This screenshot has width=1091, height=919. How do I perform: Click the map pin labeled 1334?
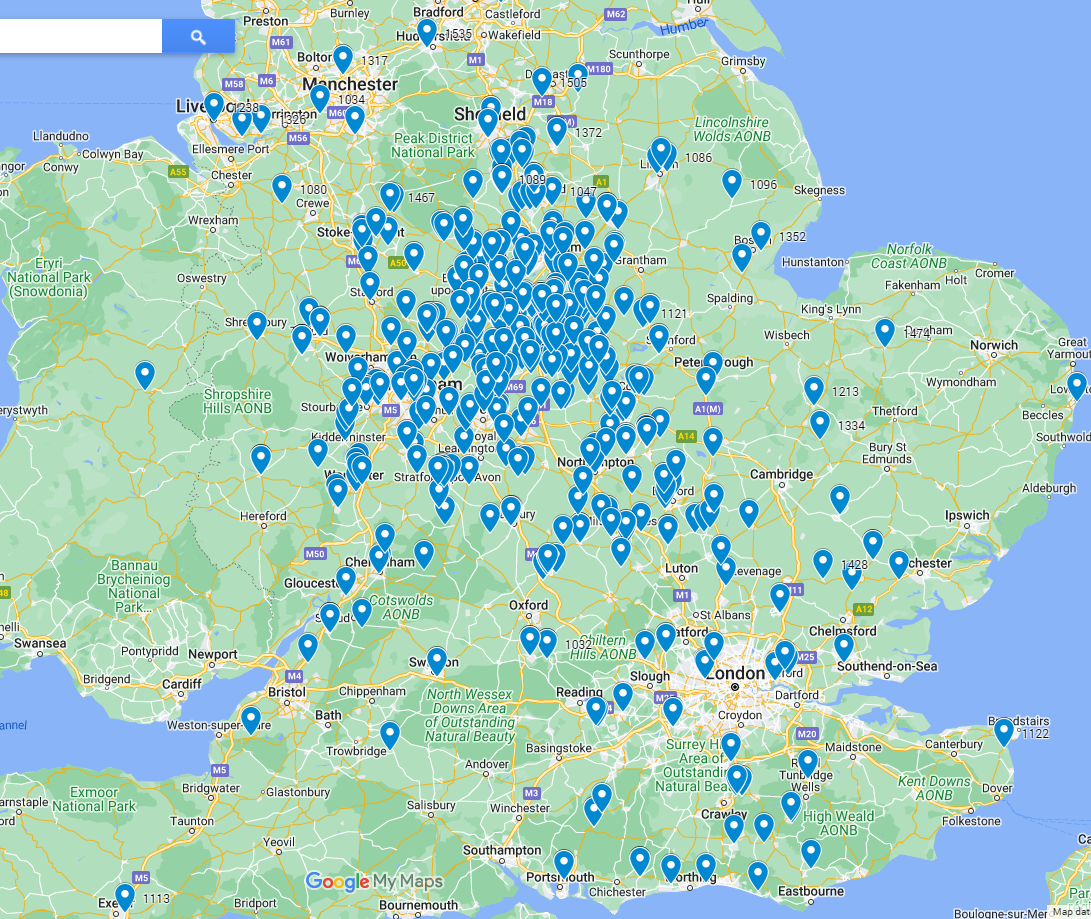pyautogui.click(x=820, y=424)
